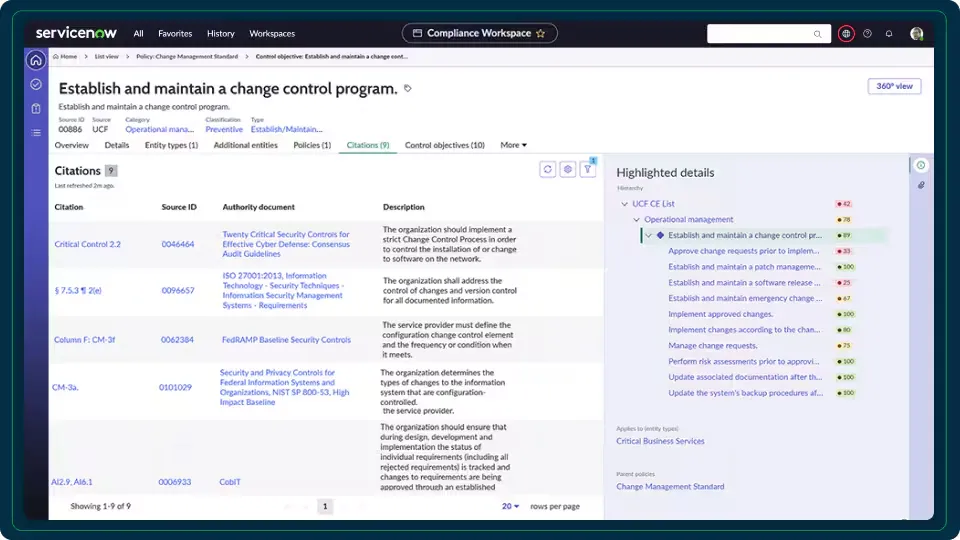Switch to the Control objectives tab
The image size is (960, 540).
click(x=444, y=145)
